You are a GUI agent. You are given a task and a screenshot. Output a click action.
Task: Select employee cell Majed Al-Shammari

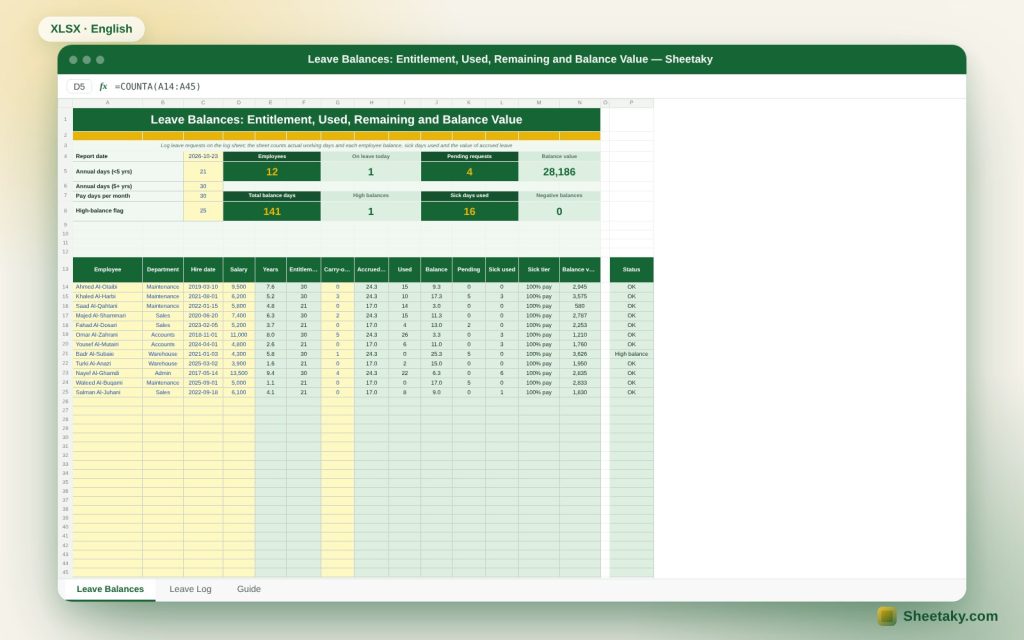(x=107, y=315)
